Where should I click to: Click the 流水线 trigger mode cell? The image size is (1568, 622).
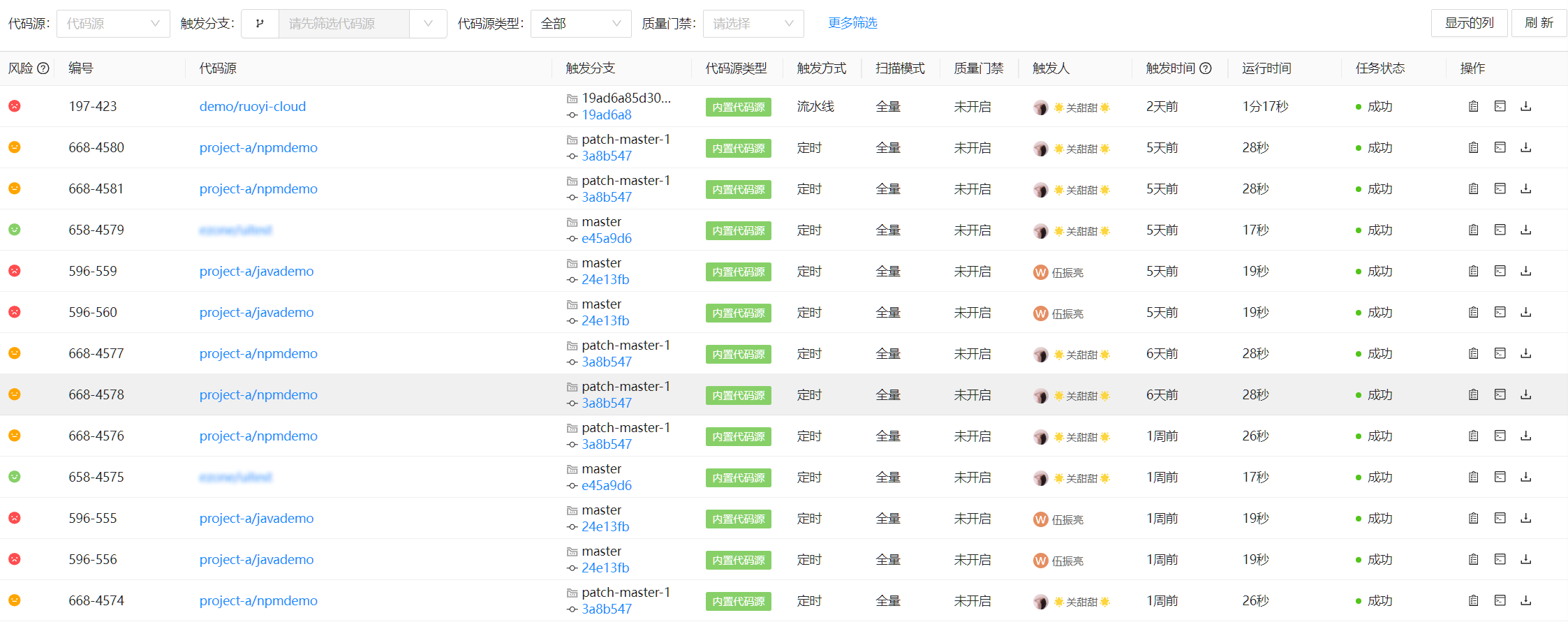click(815, 106)
